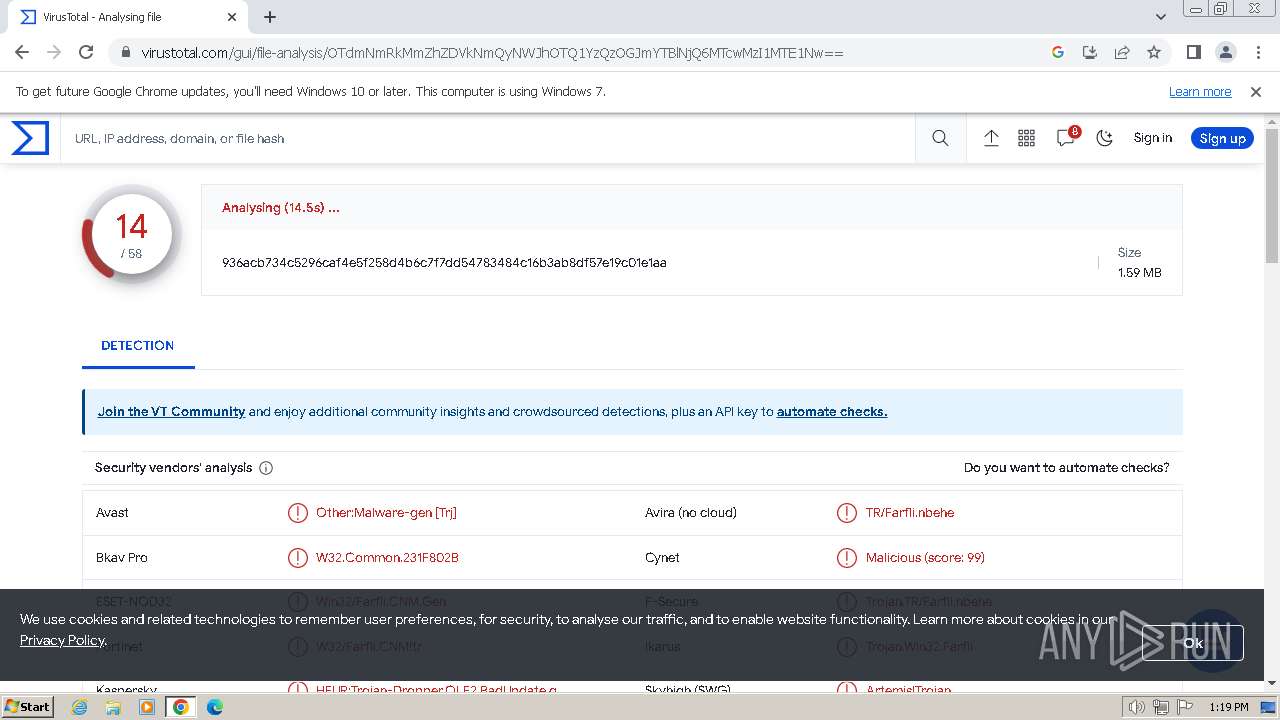Screen dimensions: 1280x720
Task: Open the Learn more link
Action: [x=1200, y=91]
